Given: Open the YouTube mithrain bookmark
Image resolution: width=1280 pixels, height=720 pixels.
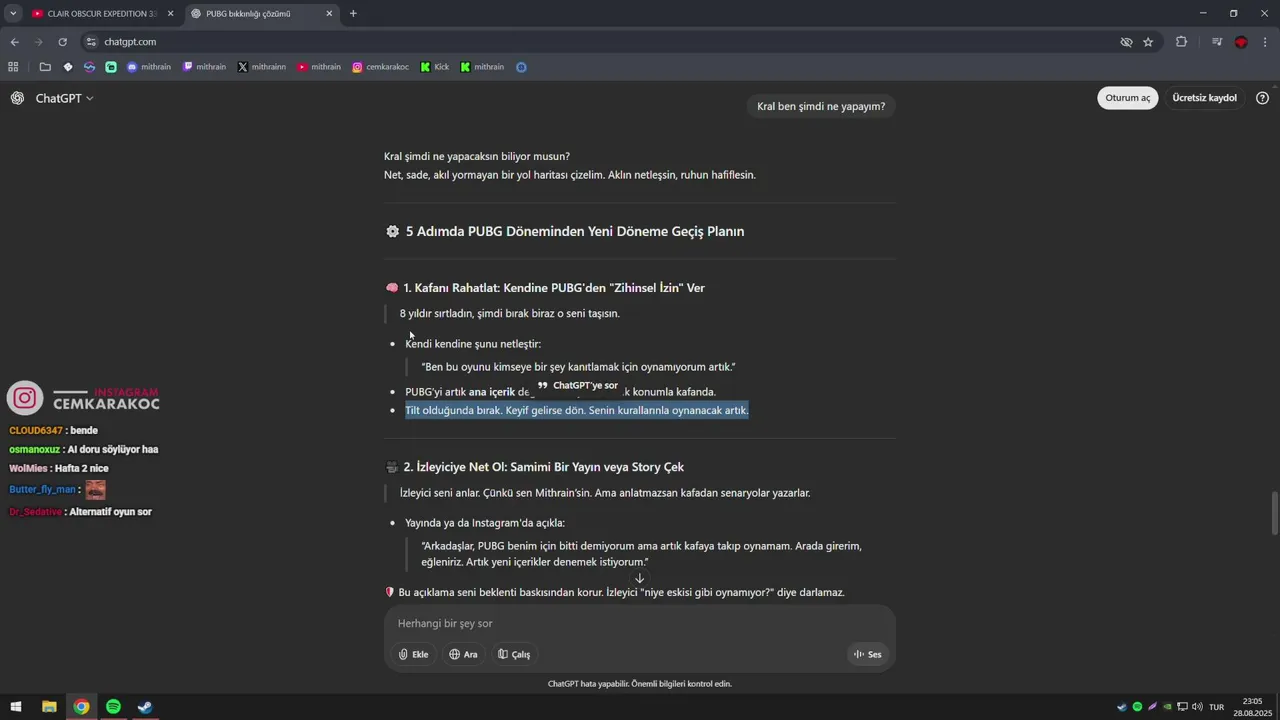Looking at the screenshot, I should click(319, 67).
